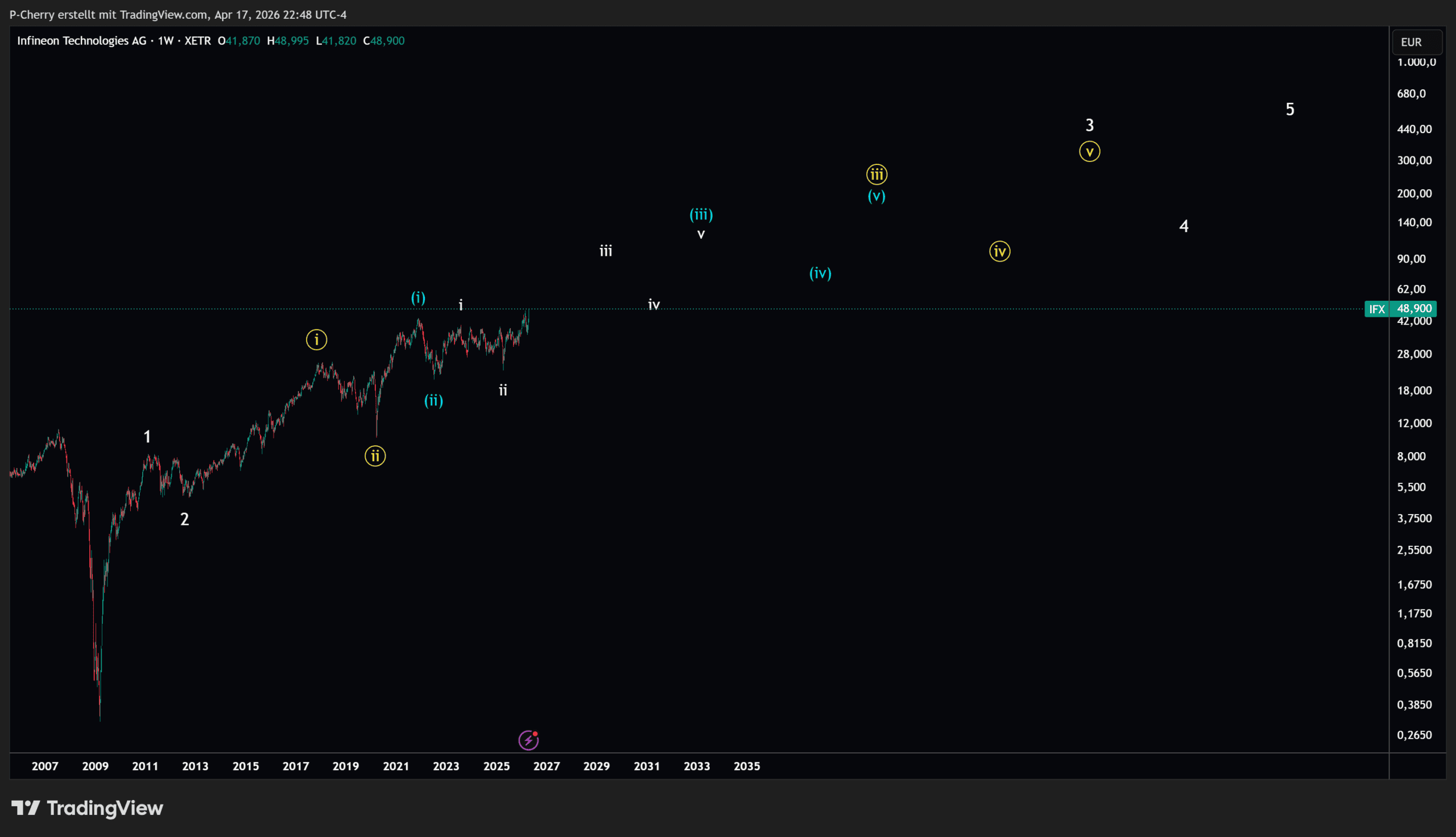Image resolution: width=1456 pixels, height=837 pixels.
Task: Select the yellow circled wave iv label
Action: tap(1000, 251)
